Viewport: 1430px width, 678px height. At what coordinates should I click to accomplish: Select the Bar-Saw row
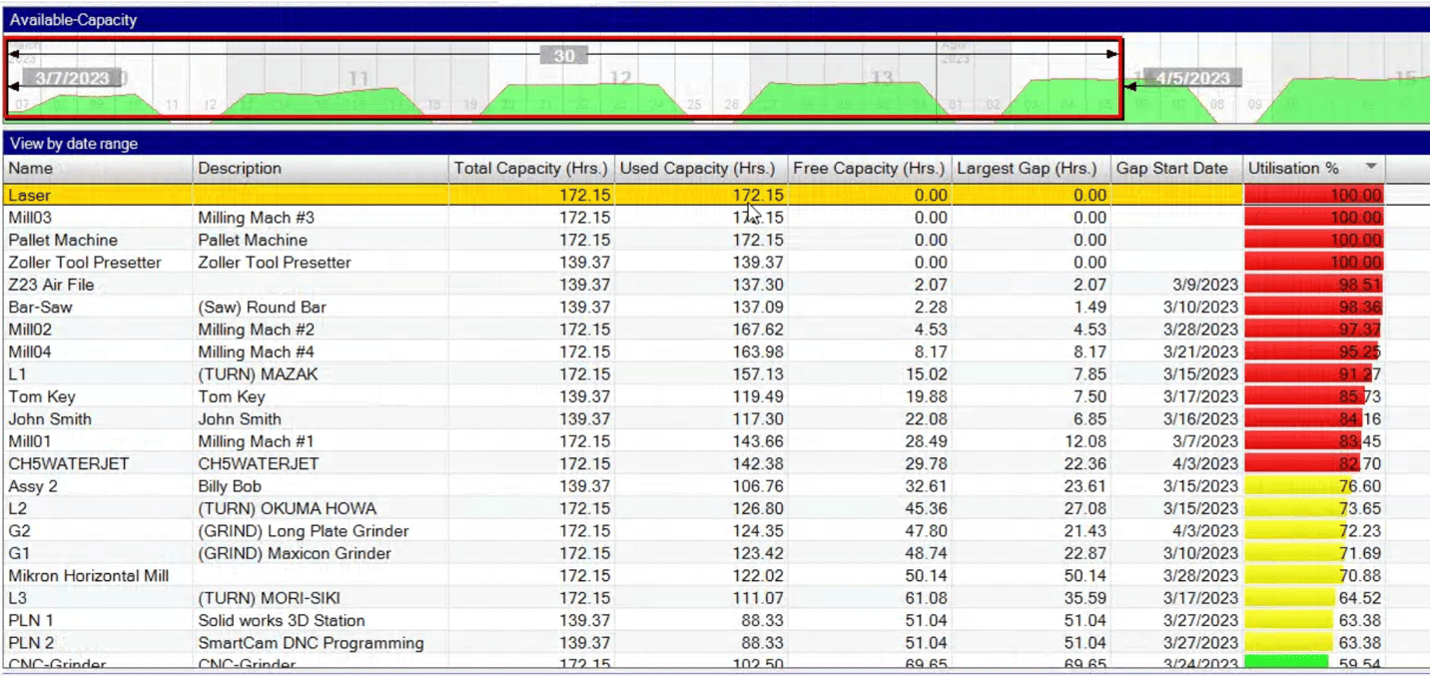coord(715,307)
